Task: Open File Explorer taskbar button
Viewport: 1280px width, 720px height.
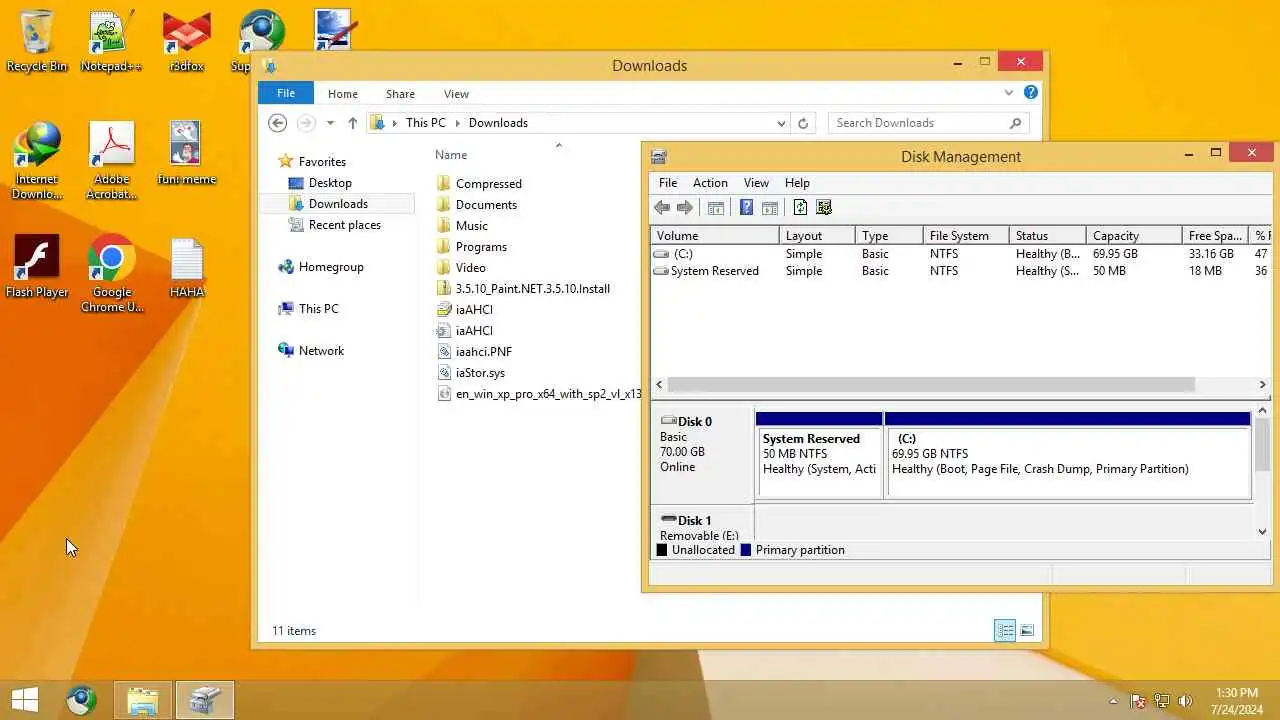Action: point(143,700)
